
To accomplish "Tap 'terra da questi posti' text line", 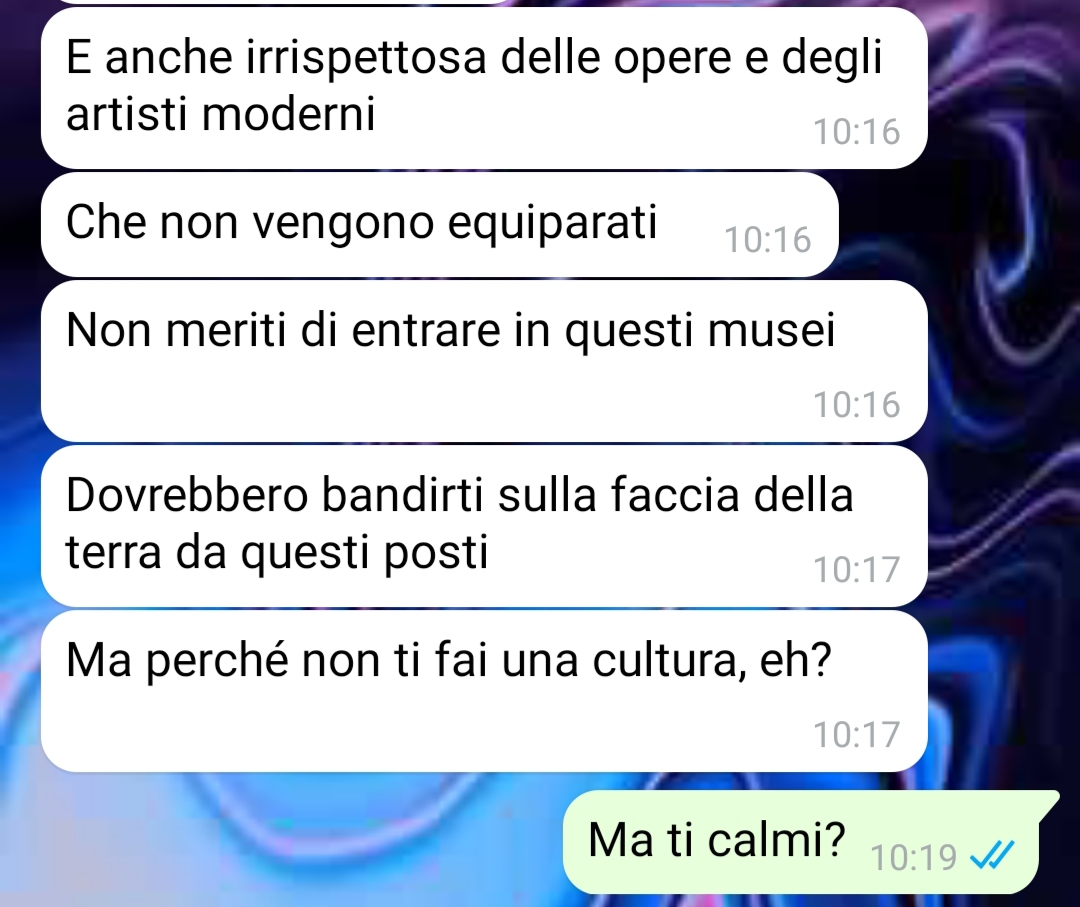I will pos(277,553).
